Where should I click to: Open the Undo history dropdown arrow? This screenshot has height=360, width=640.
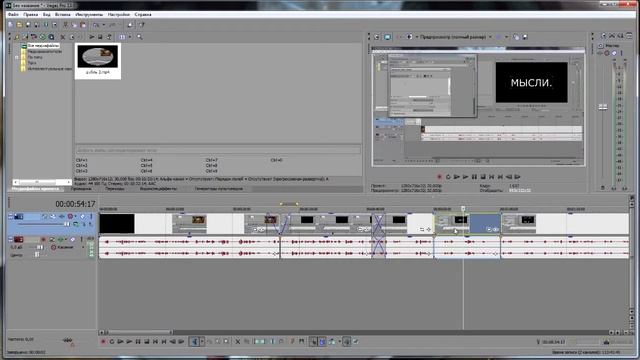click(x=104, y=24)
